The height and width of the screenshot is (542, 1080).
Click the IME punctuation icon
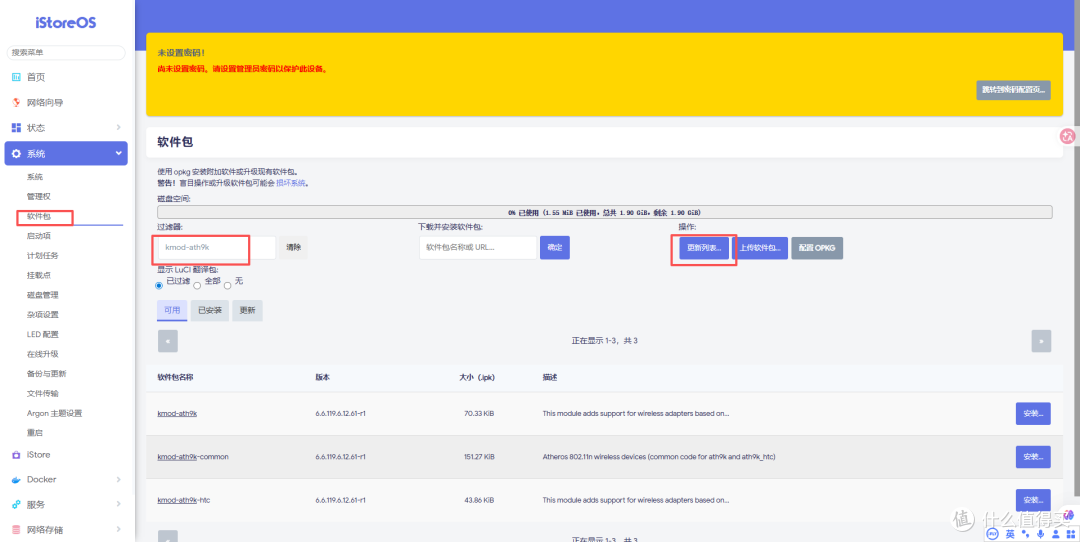[1025, 534]
